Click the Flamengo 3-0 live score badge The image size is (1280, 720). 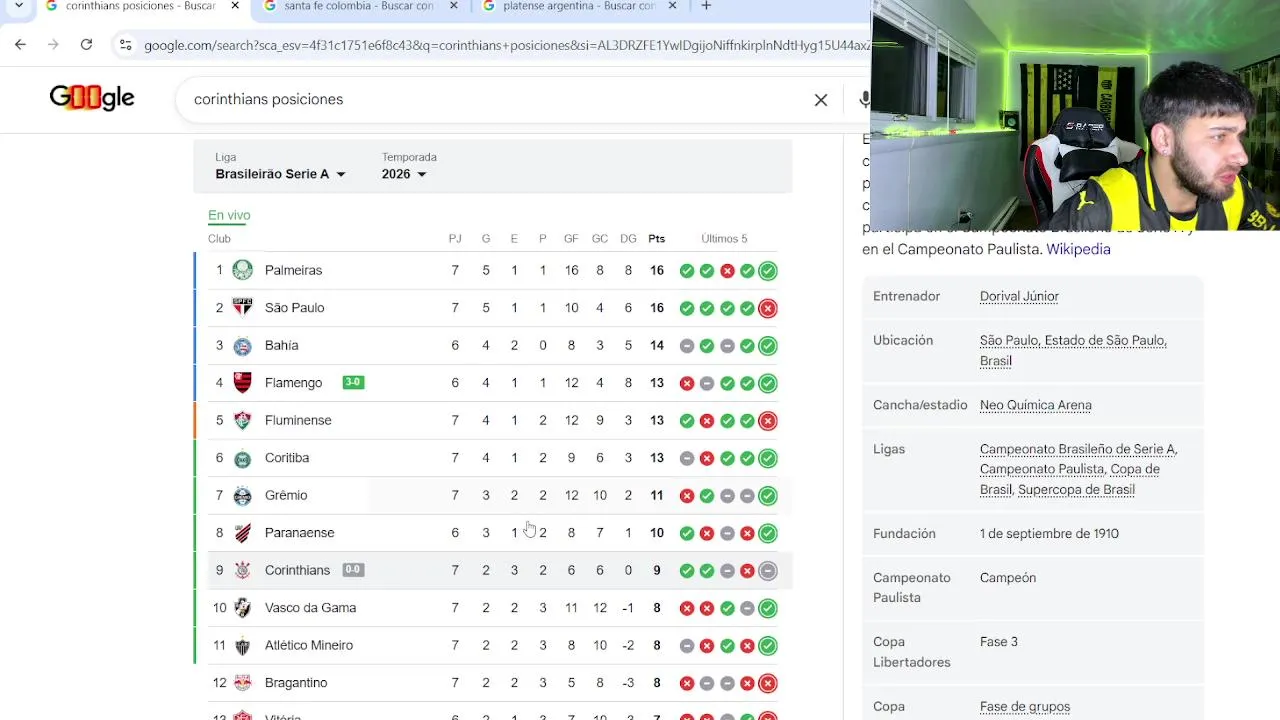pyautogui.click(x=353, y=382)
